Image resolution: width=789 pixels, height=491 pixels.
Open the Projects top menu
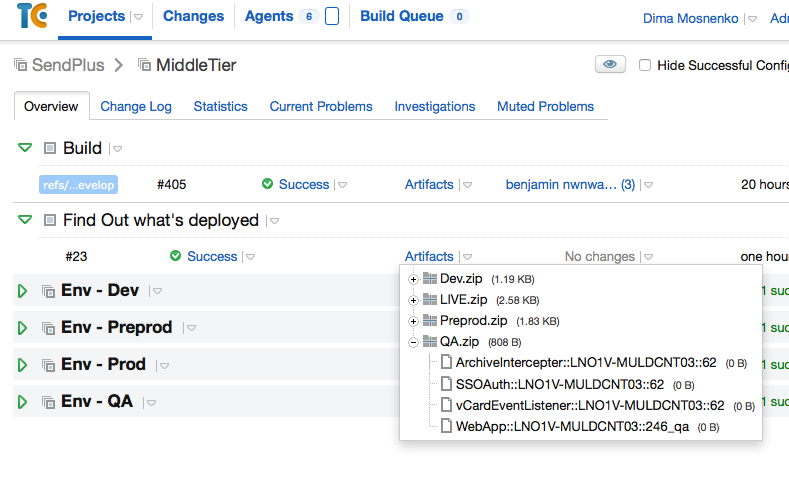tap(96, 16)
